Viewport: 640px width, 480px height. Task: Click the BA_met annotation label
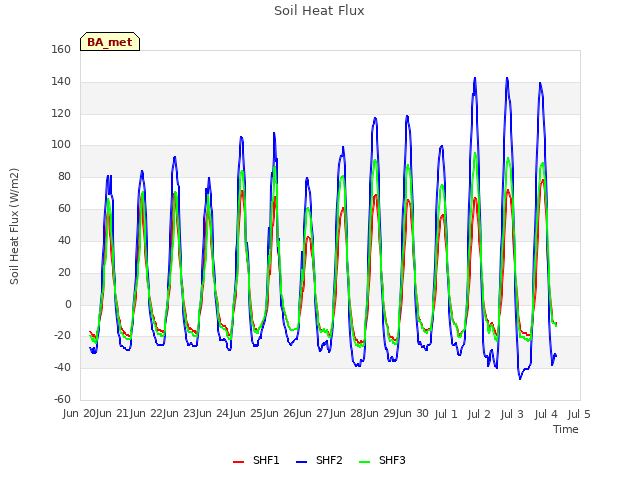pos(110,42)
